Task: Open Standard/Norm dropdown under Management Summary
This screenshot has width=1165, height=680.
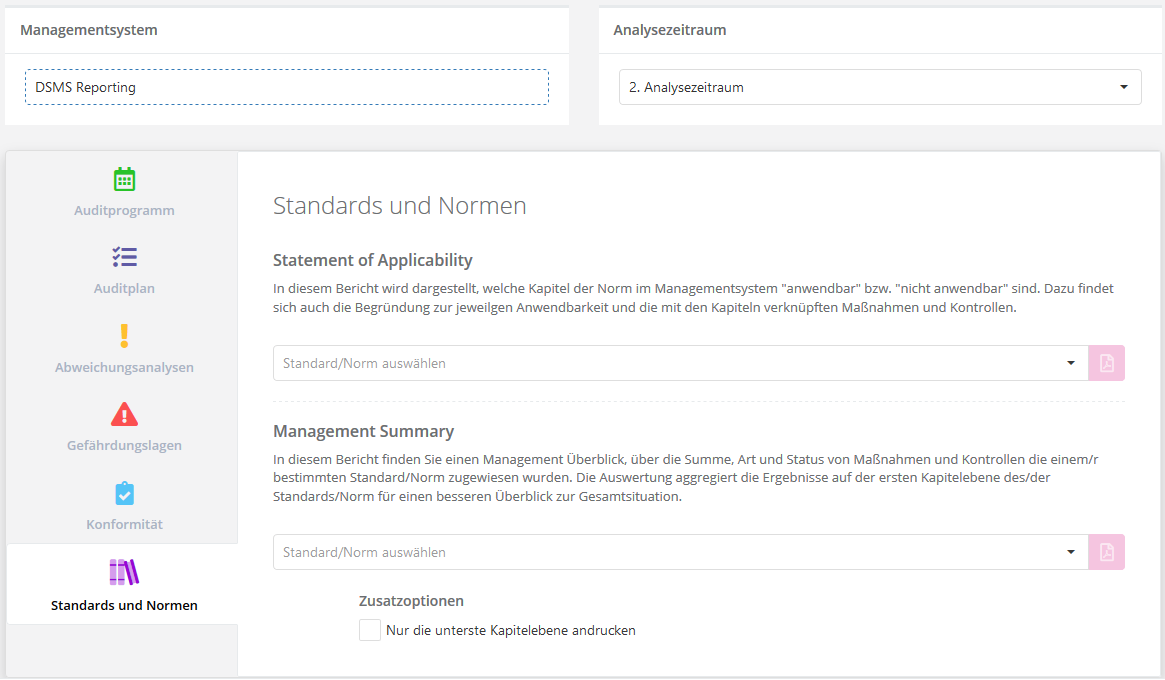Action: coord(670,552)
